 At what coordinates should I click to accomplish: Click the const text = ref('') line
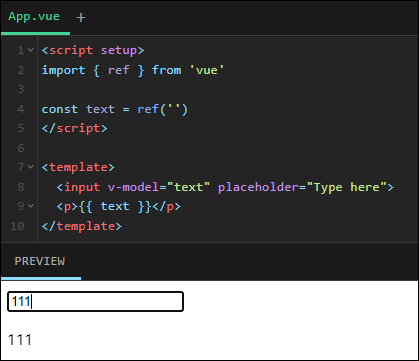point(115,109)
